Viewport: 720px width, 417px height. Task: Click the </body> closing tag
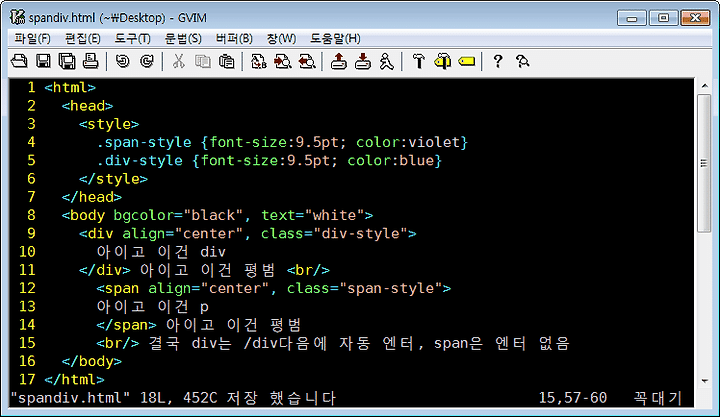tap(92, 361)
